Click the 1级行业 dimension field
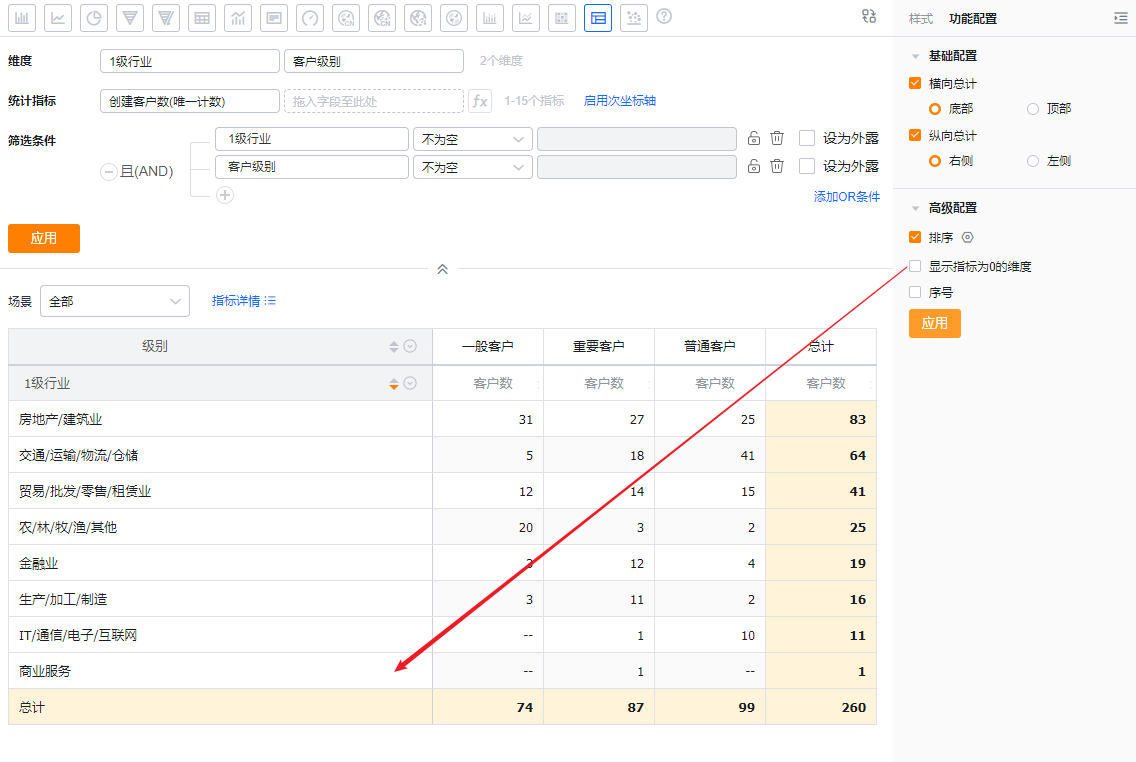Screen dimensions: 1136x762 [190, 62]
